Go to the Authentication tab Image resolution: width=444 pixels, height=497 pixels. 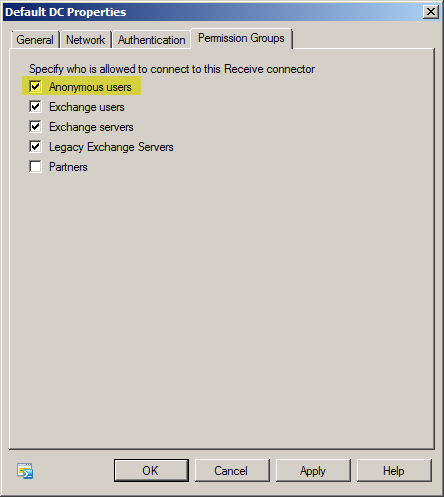[x=152, y=40]
